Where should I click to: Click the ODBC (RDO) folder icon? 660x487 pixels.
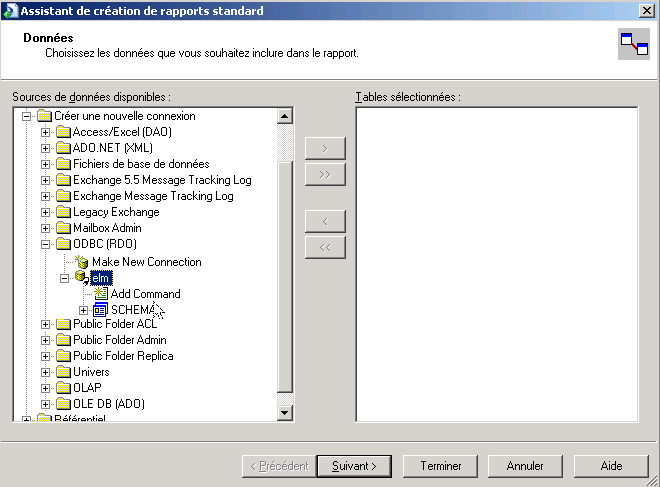pos(63,244)
